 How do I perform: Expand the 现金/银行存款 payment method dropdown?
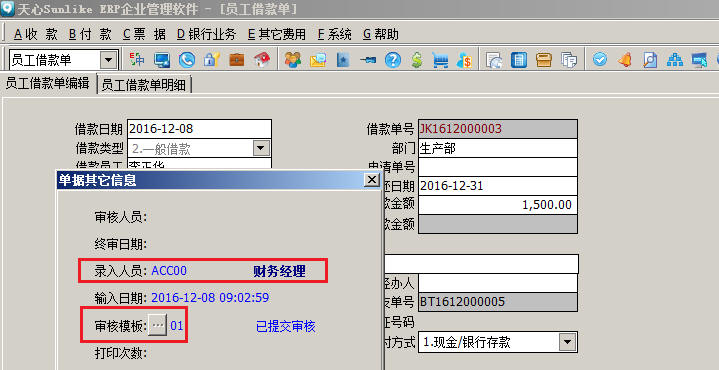point(568,342)
